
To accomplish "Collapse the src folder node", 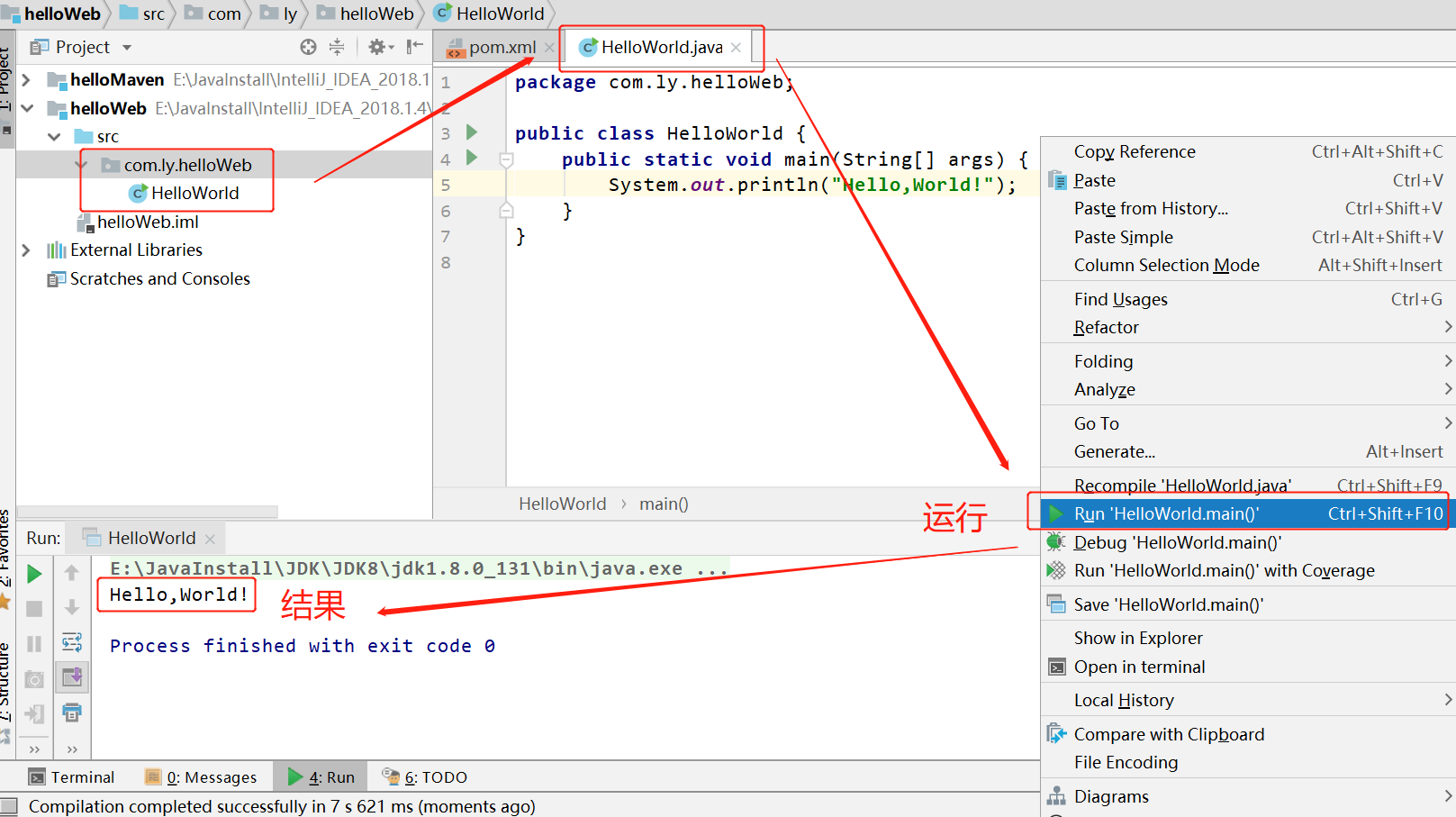I will tap(54, 137).
